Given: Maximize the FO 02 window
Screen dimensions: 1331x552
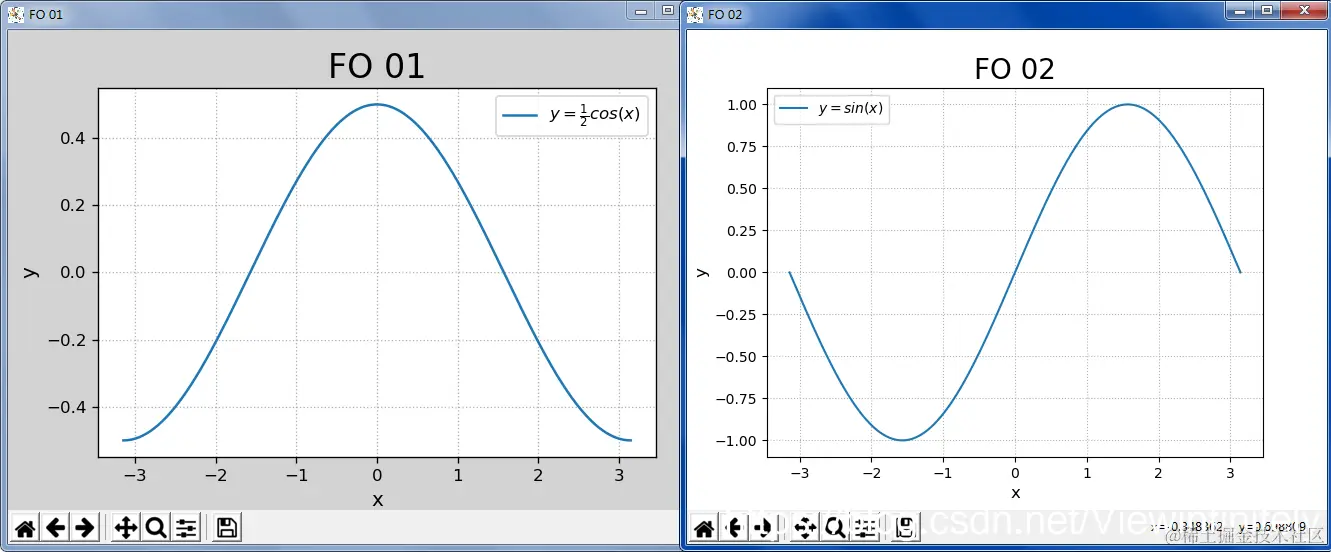Looking at the screenshot, I should point(1267,10).
